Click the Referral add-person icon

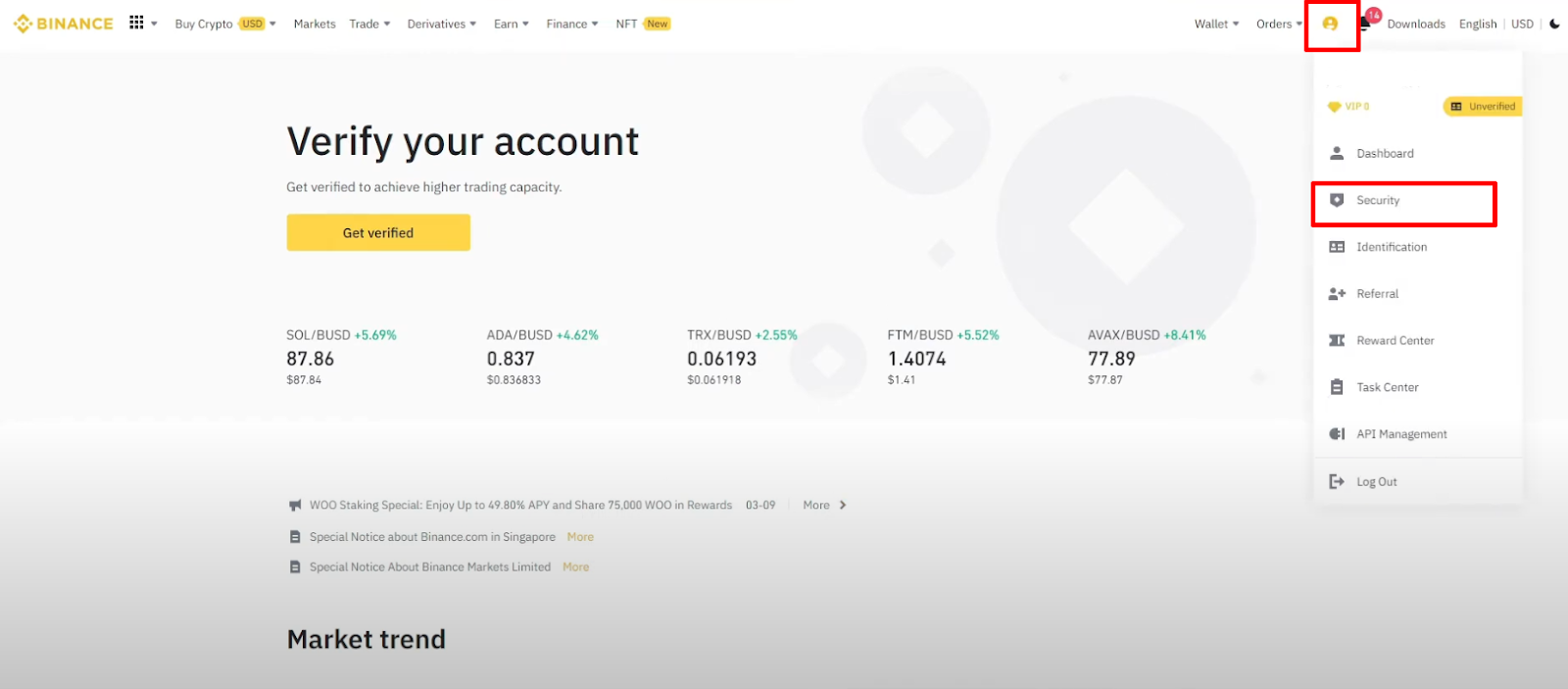[x=1337, y=294]
